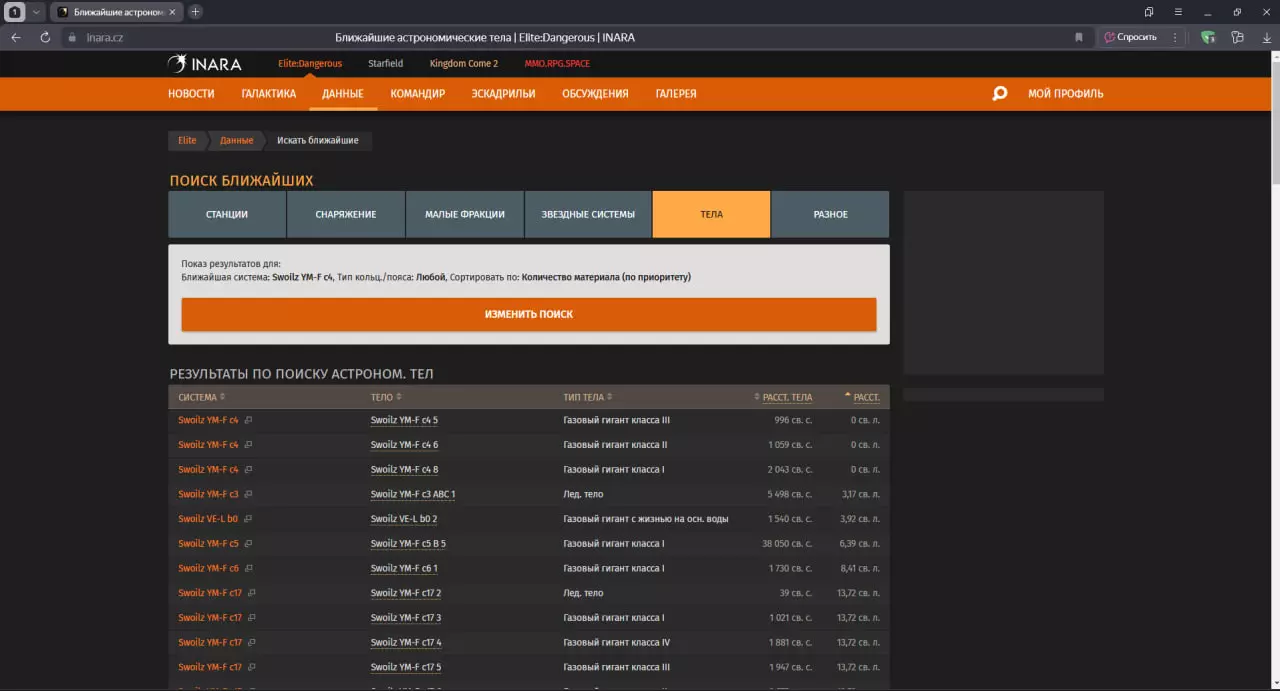
Task: Open browser downloads arrow icon
Action: click(x=1265, y=37)
